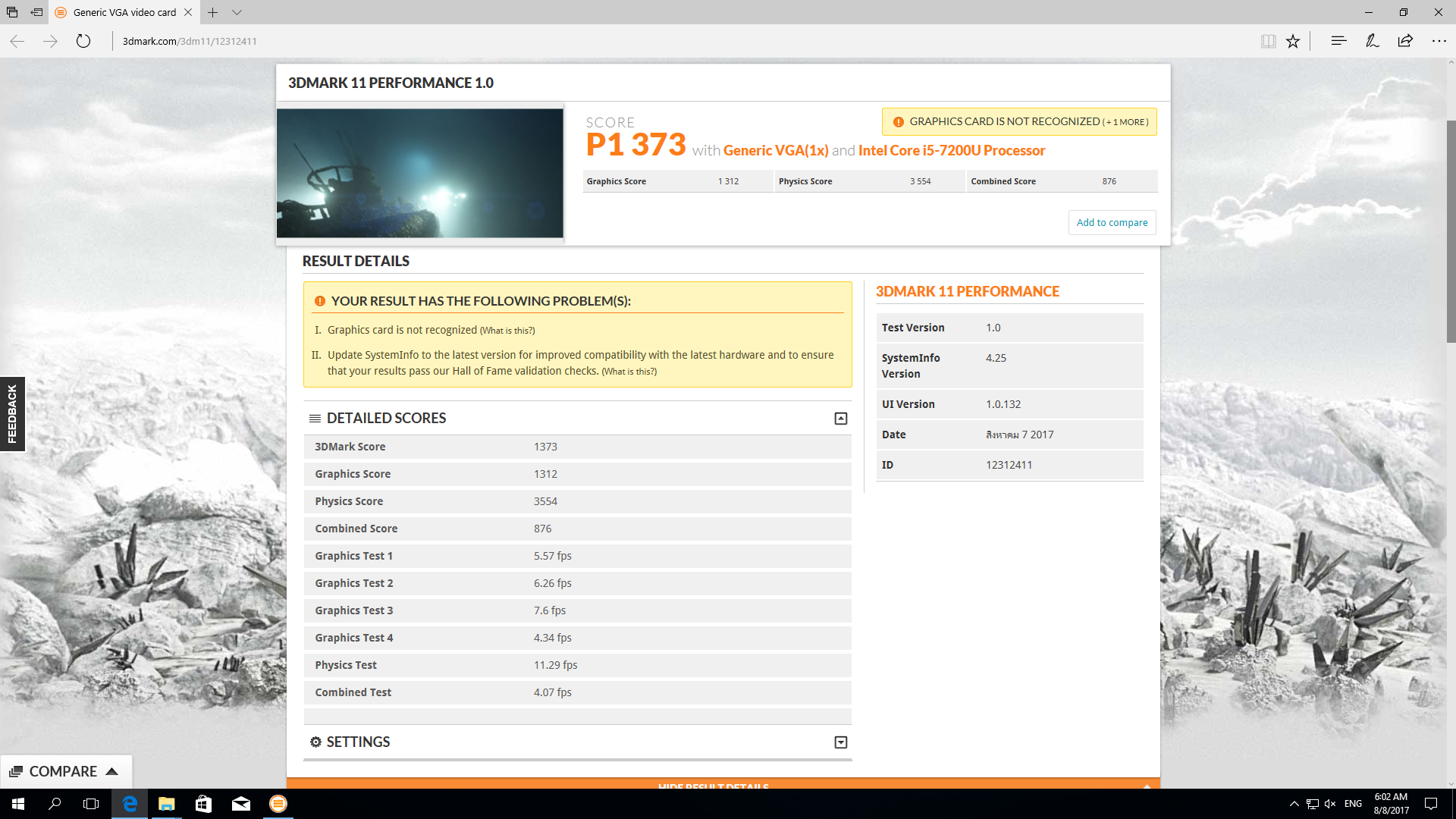This screenshot has height=819, width=1456.
Task: Select the Make a Web Note pen tool
Action: 1372,41
